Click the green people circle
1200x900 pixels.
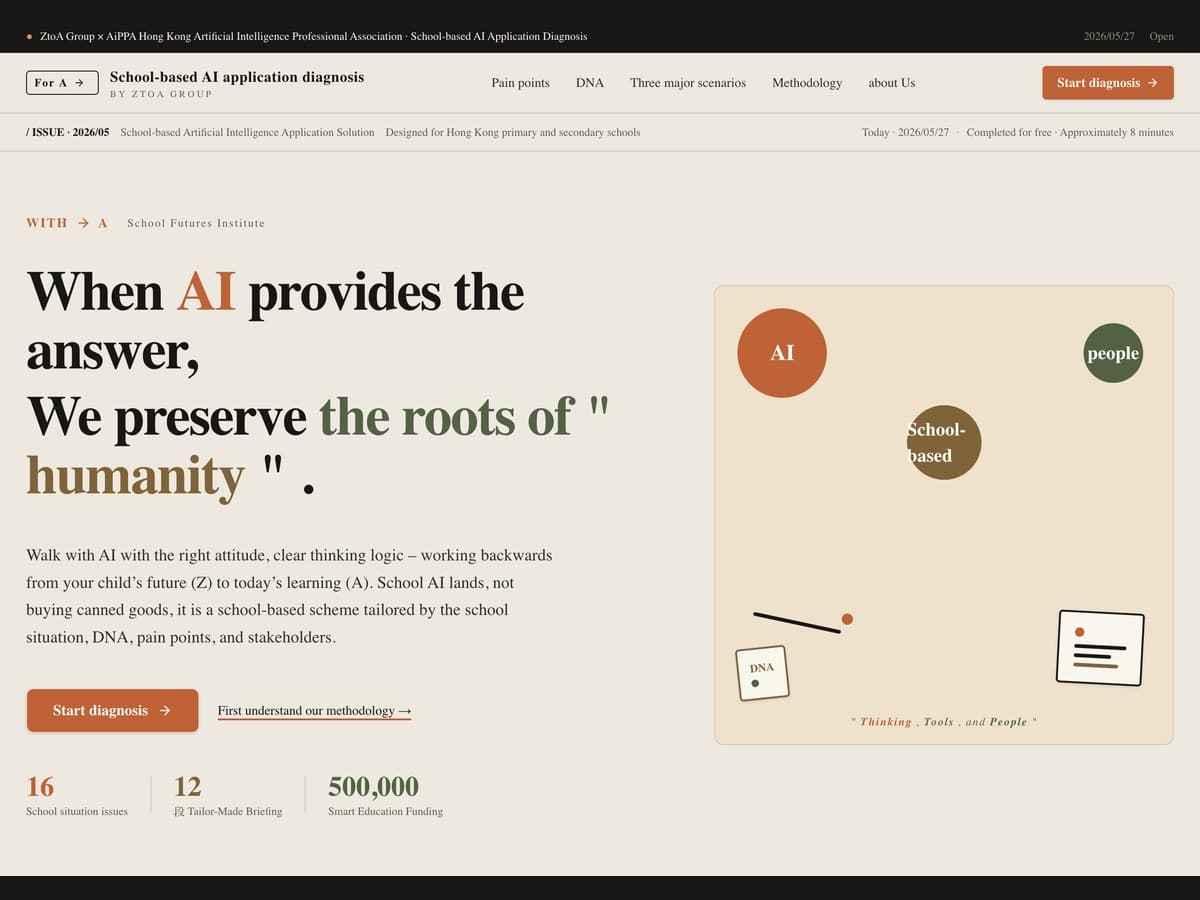point(1113,353)
